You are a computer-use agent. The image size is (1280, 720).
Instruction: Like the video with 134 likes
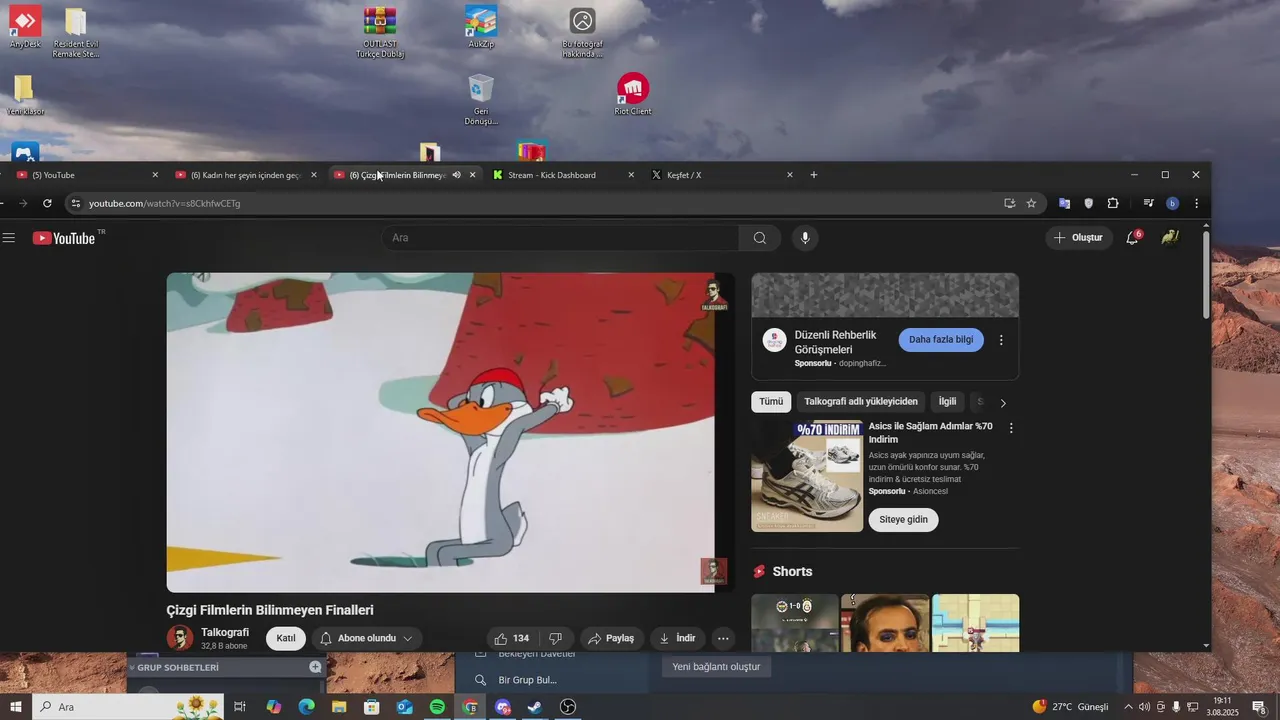click(511, 638)
